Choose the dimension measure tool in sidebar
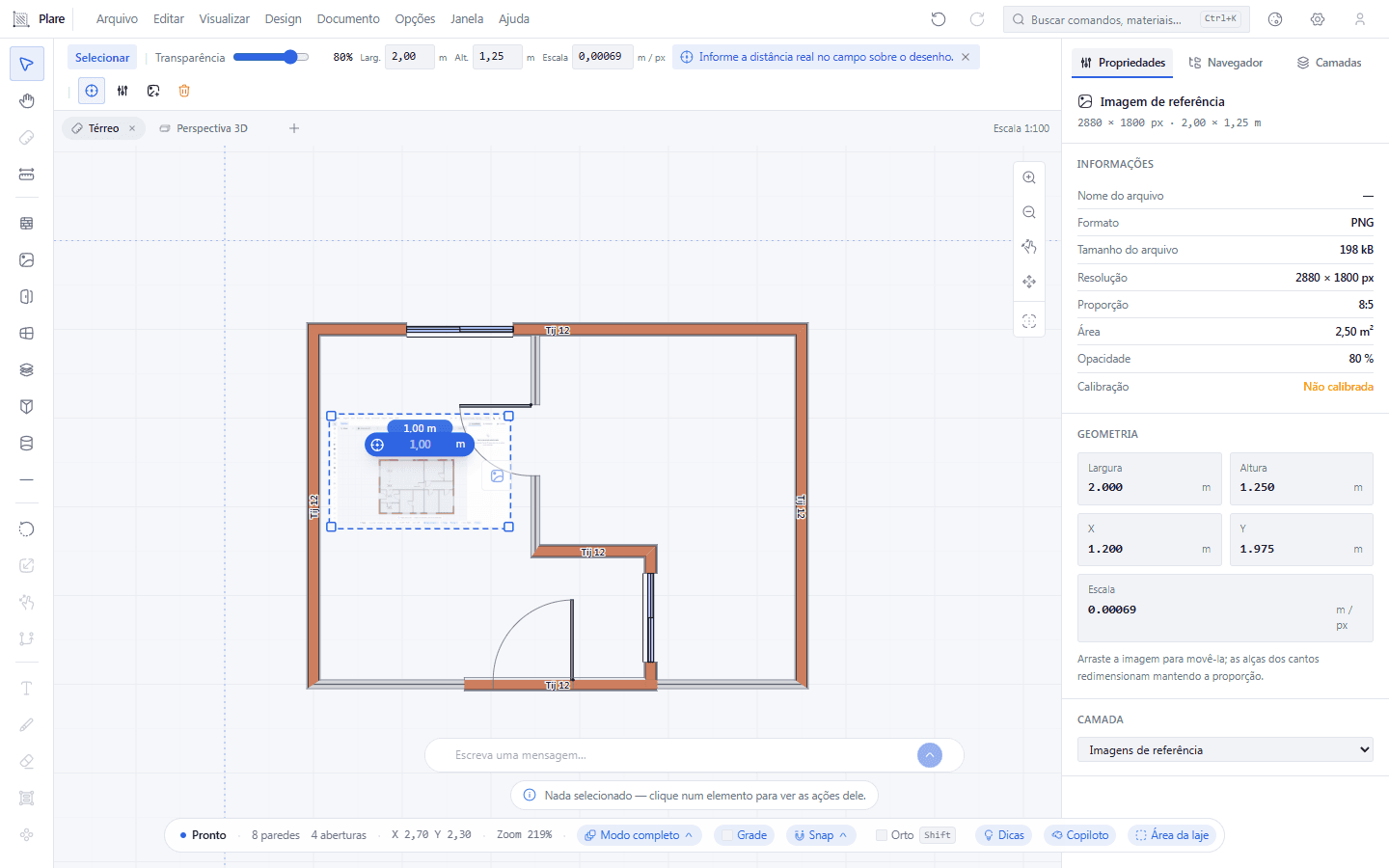This screenshot has width=1389, height=868. 27,175
